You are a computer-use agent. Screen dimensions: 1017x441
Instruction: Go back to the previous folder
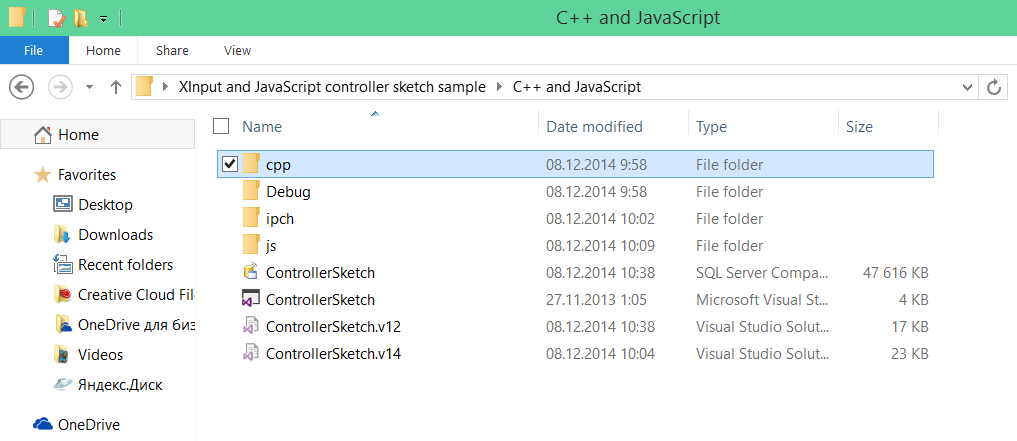22,87
